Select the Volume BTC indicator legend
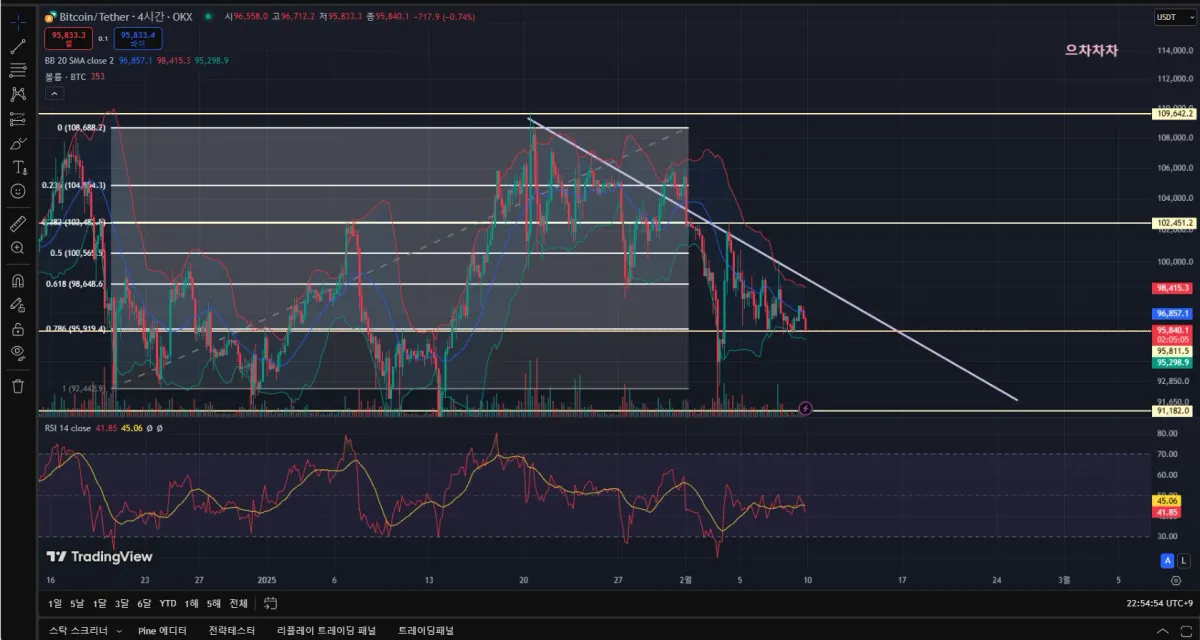This screenshot has width=1200, height=640. click(65, 76)
